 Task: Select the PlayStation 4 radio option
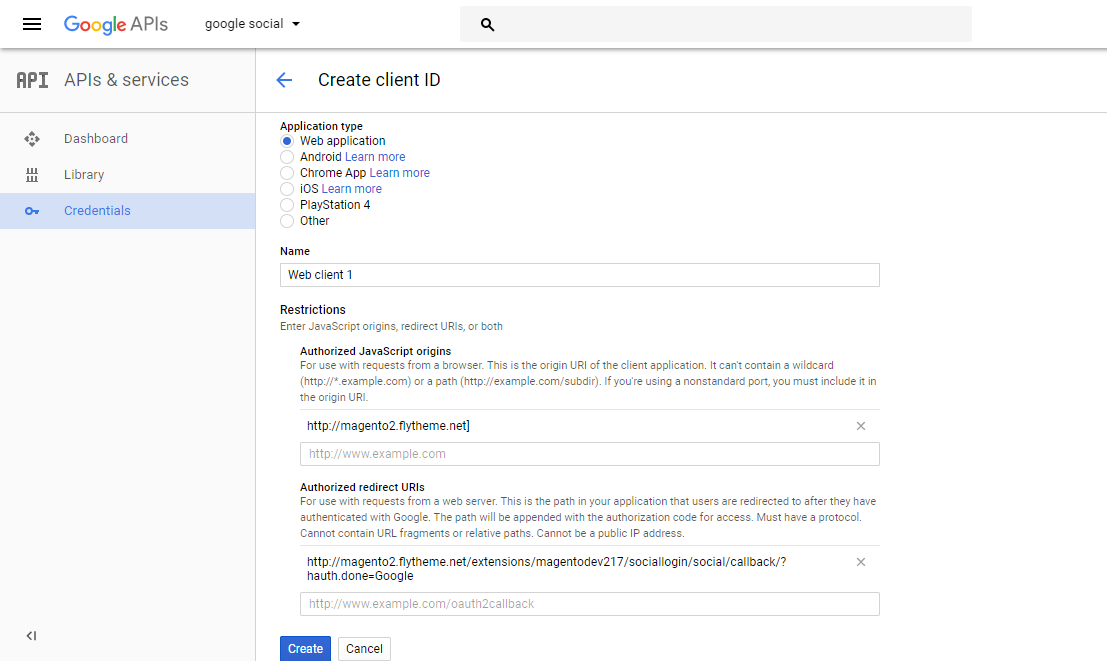287,205
